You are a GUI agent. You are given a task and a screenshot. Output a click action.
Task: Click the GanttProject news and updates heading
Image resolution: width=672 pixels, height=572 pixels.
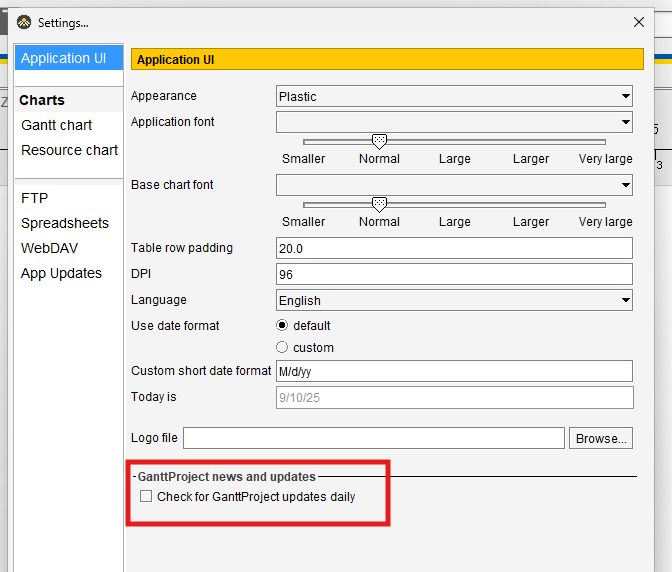(x=226, y=476)
